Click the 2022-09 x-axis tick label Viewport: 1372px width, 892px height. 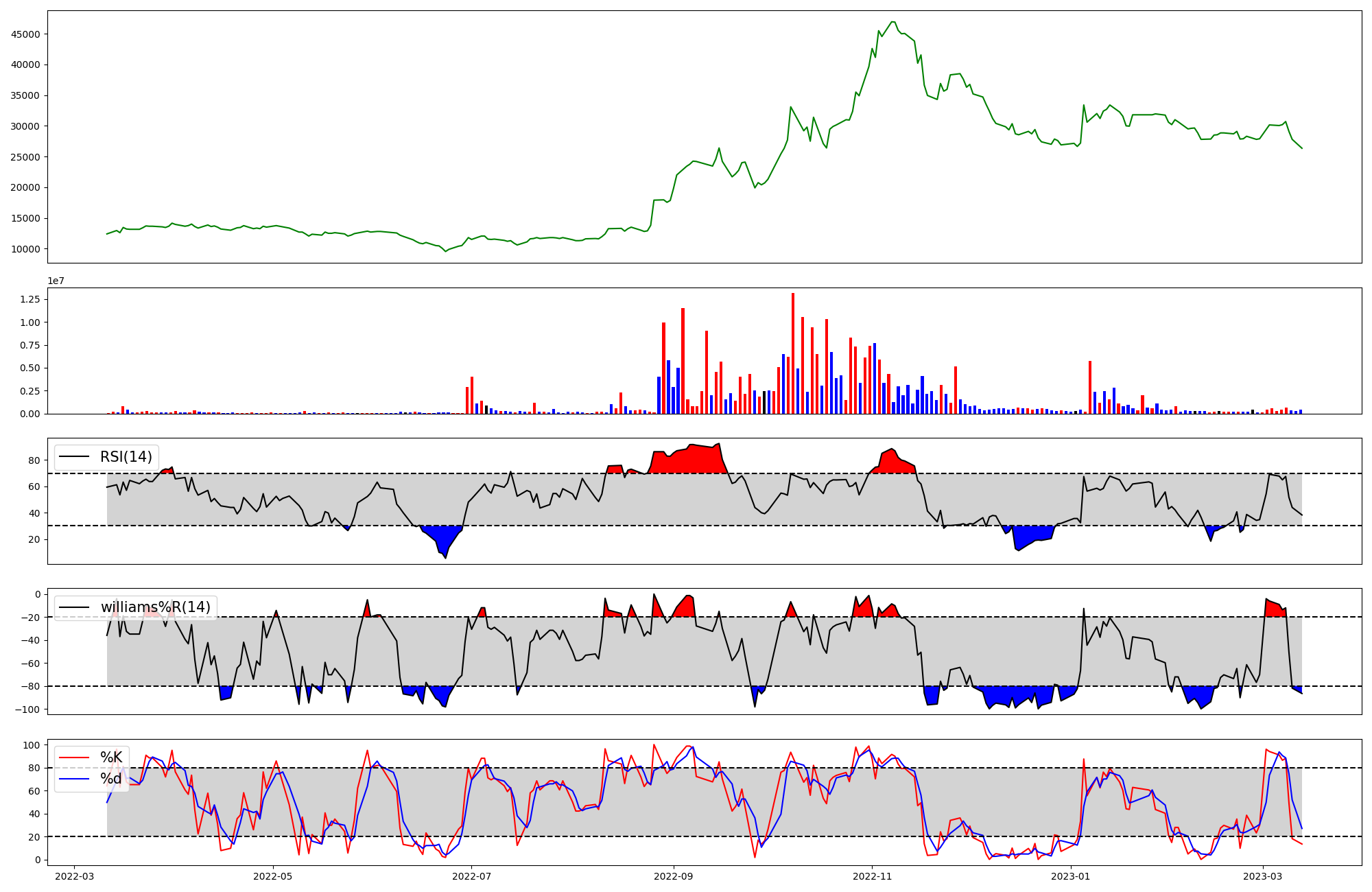673,876
